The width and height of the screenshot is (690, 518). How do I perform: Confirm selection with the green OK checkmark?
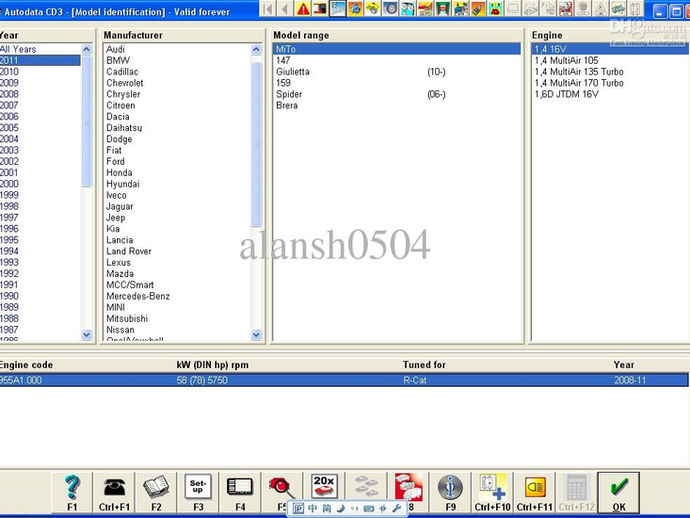[619, 492]
